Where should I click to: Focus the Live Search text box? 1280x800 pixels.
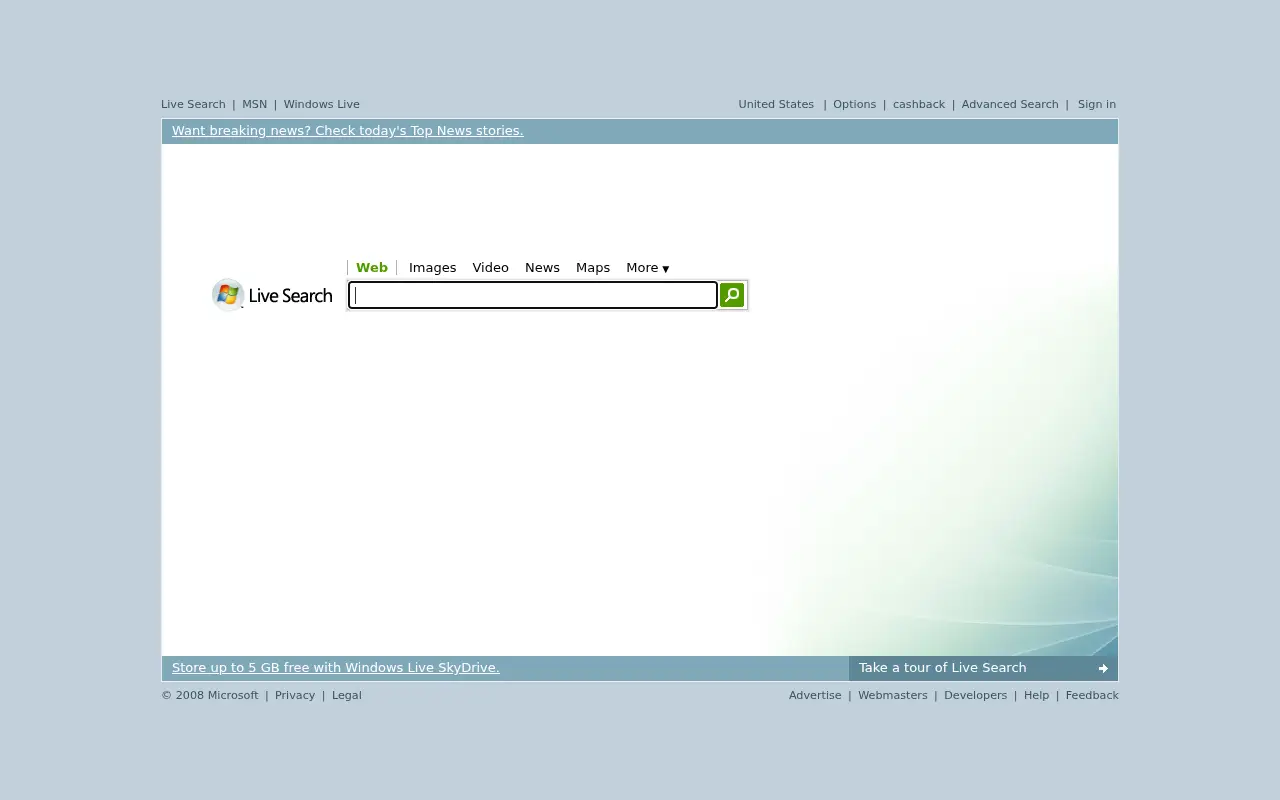click(x=533, y=295)
